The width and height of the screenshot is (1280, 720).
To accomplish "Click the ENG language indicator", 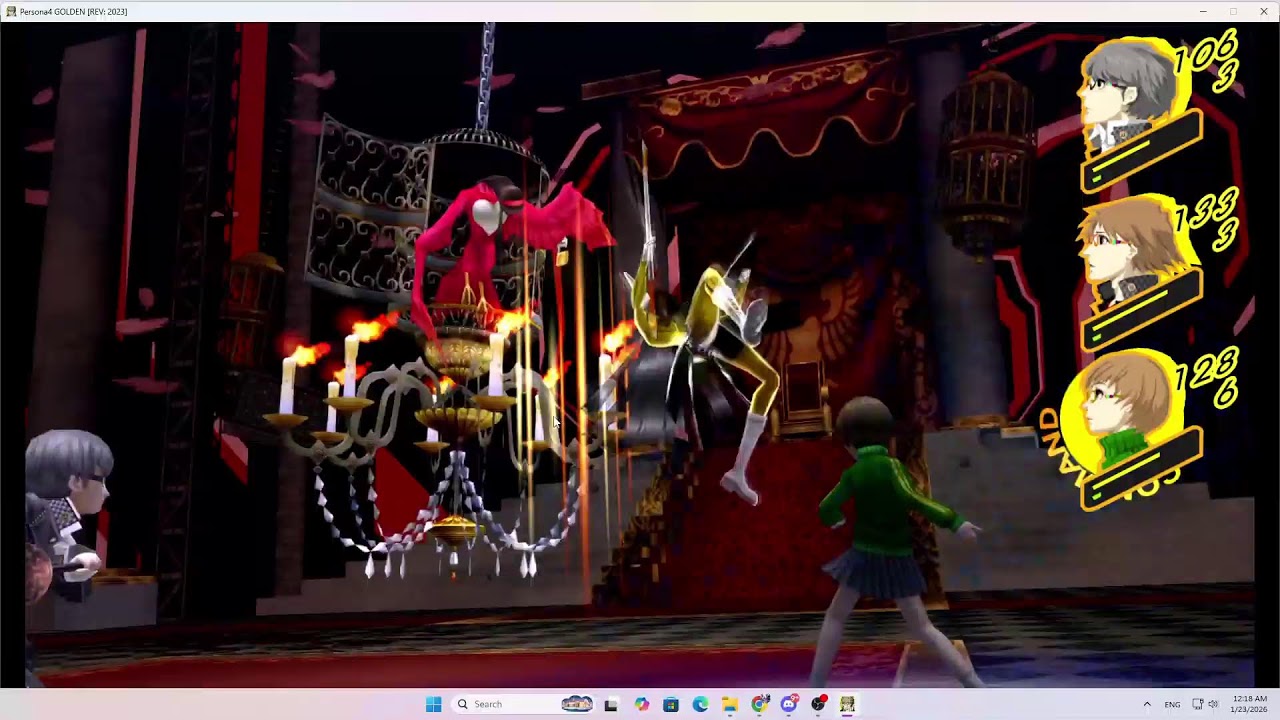I will click(1172, 704).
